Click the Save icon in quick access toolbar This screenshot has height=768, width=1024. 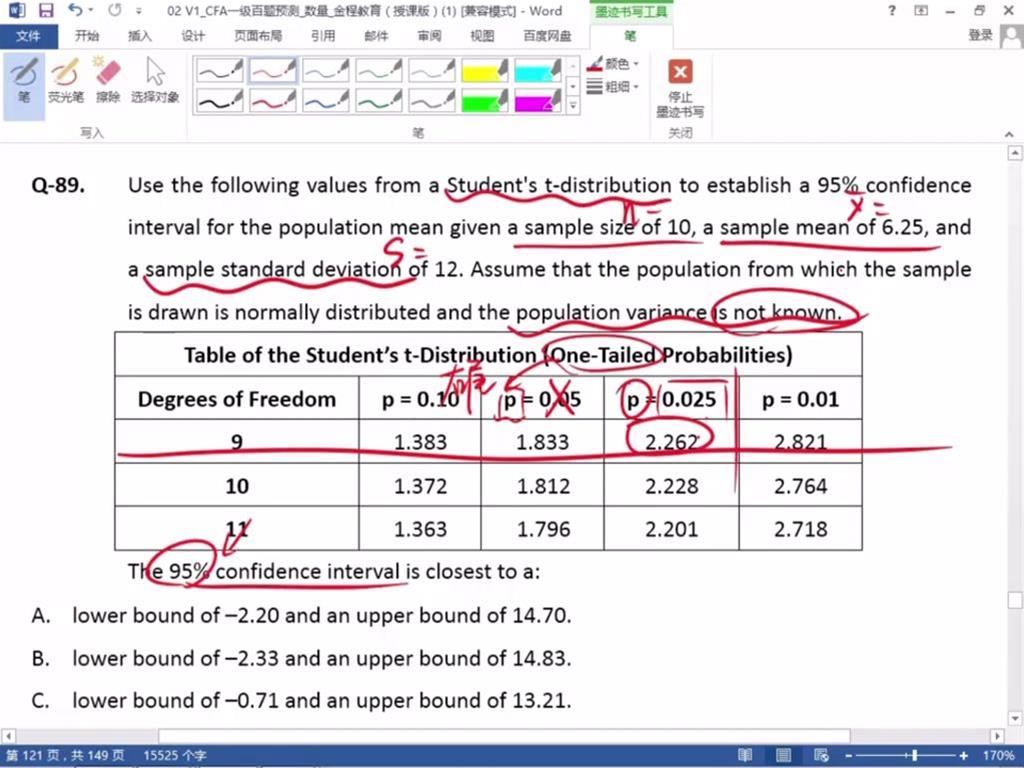(46, 11)
